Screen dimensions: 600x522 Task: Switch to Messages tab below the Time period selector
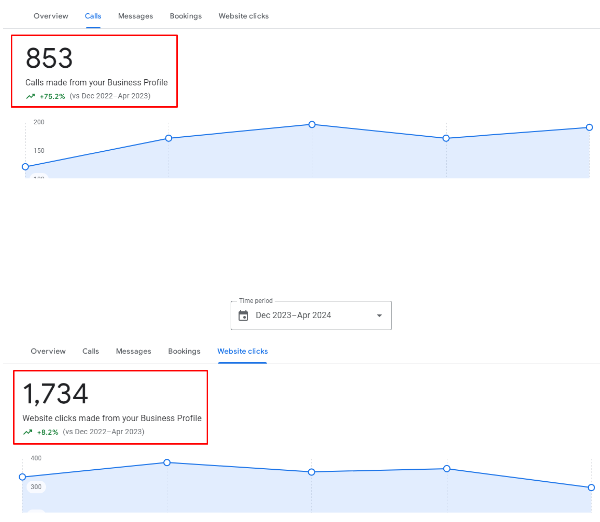click(133, 351)
